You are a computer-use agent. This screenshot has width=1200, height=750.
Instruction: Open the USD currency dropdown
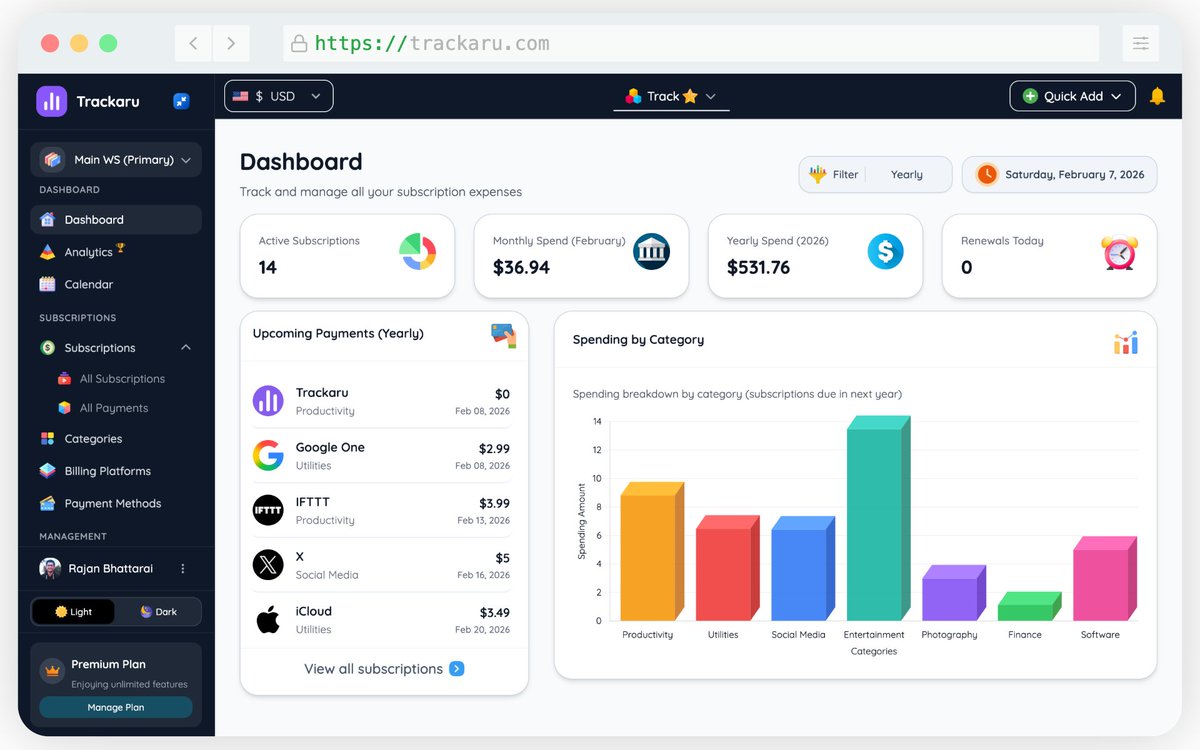pyautogui.click(x=279, y=96)
